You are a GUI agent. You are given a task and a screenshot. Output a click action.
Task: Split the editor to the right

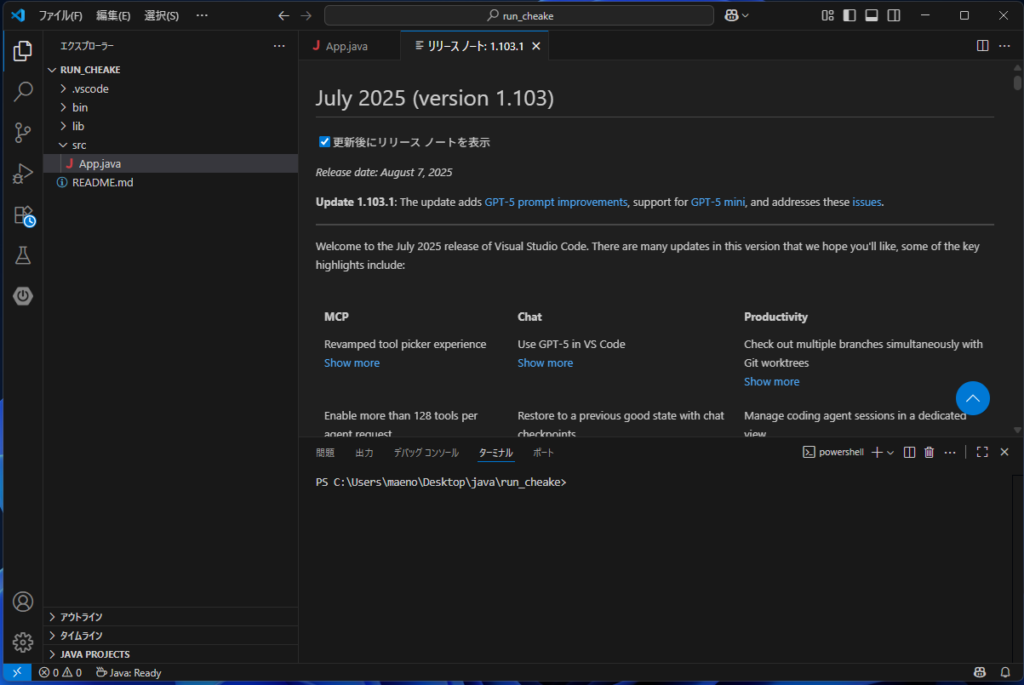[x=982, y=46]
